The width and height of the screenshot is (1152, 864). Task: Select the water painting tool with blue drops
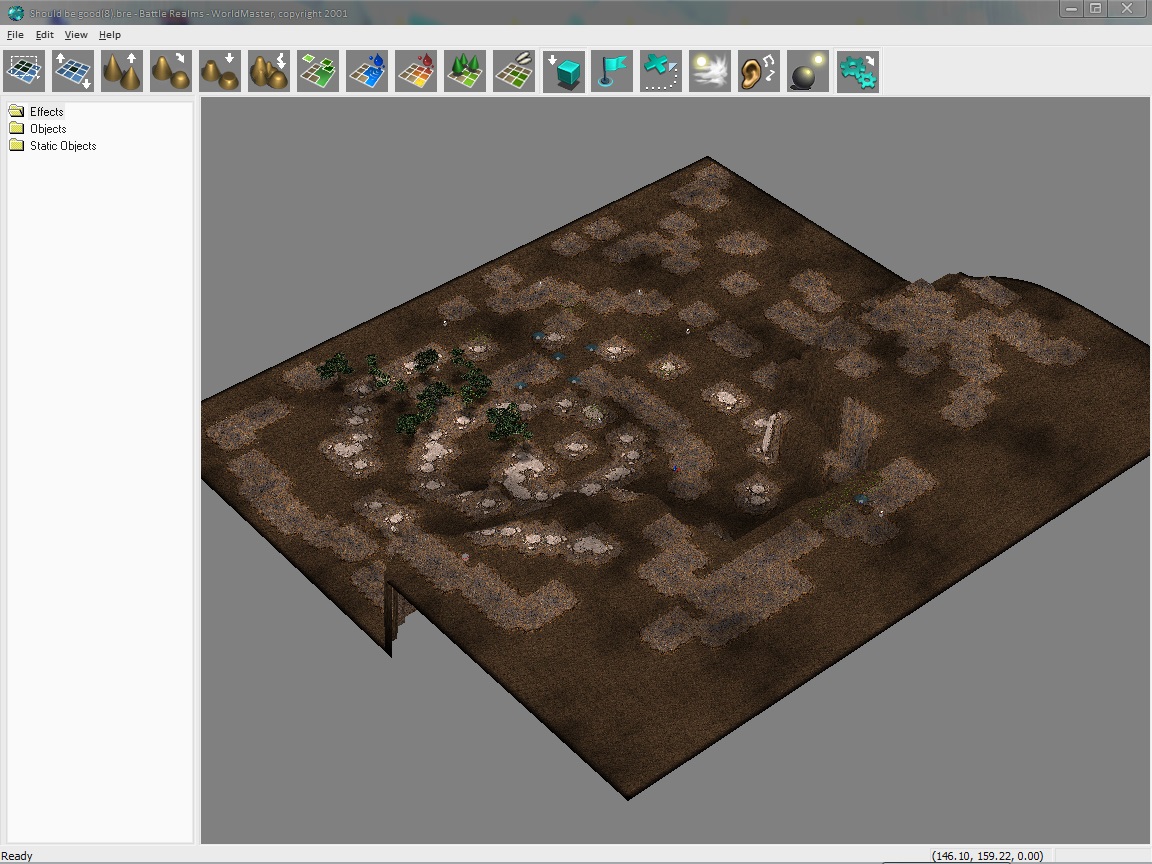click(x=367, y=71)
